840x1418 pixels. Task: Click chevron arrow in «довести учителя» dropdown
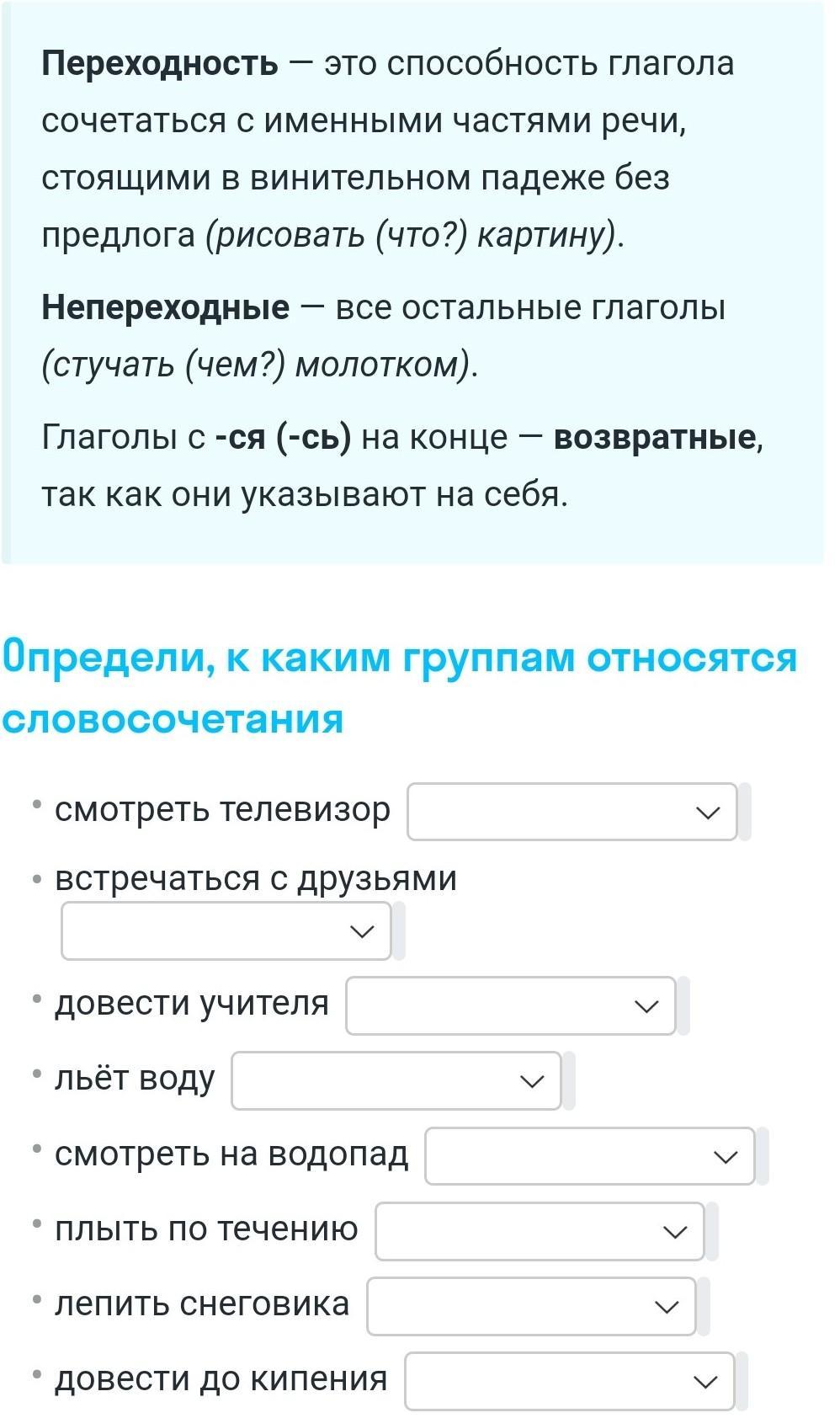tap(646, 1006)
